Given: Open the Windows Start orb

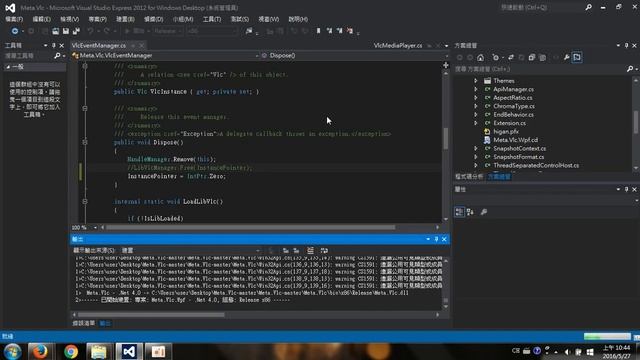Looking at the screenshot, I should [x=13, y=351].
